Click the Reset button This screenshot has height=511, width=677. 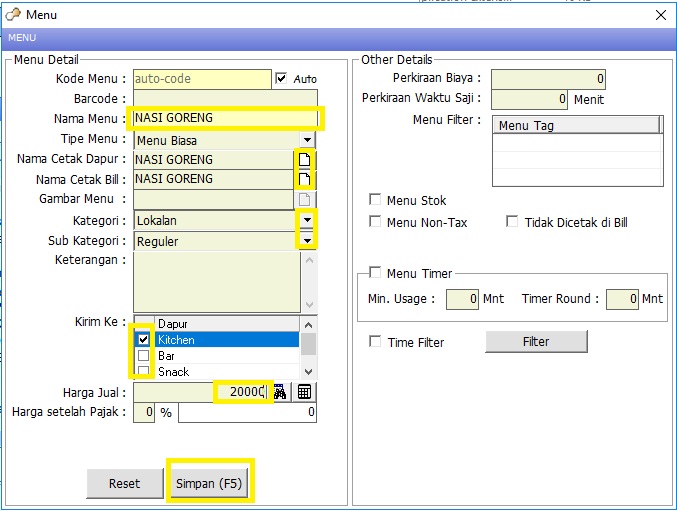pos(125,483)
